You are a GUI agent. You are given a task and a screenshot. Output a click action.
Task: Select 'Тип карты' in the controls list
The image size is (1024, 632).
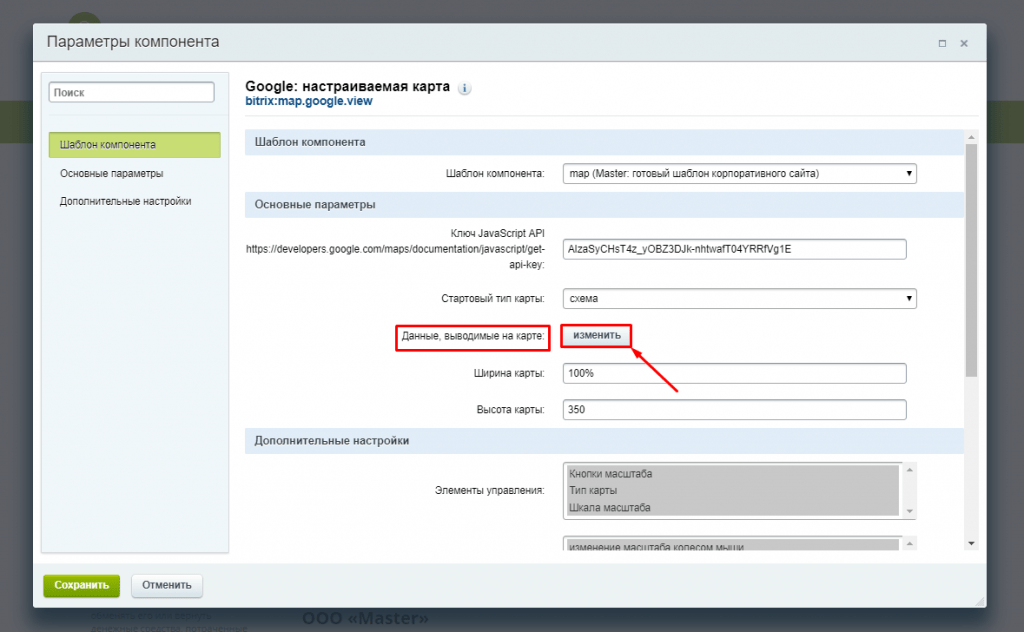click(594, 491)
